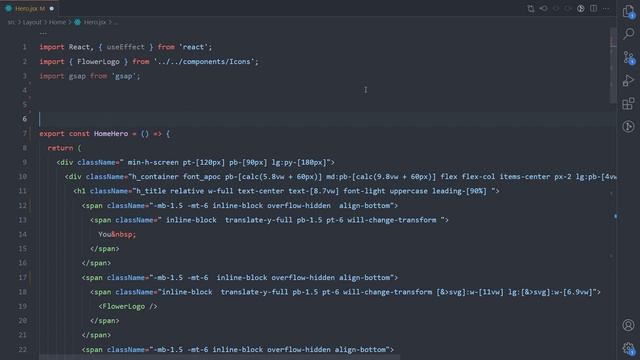This screenshot has height=360, width=640.
Task: Select the Hero.jsx editor tab
Action: (30, 8)
